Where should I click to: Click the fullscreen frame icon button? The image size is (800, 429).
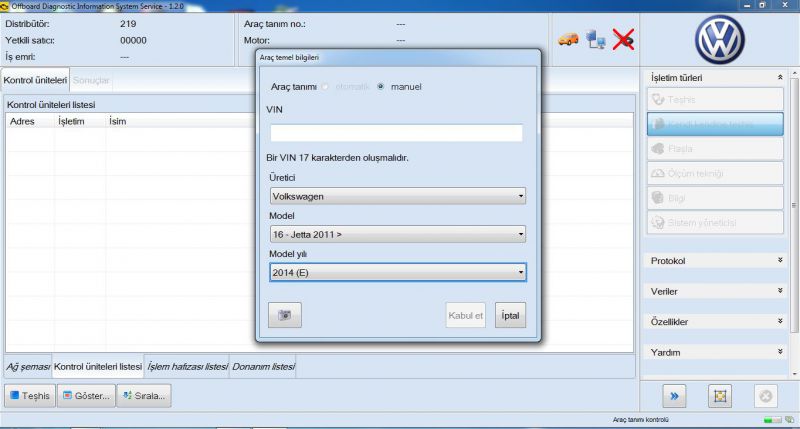point(720,396)
